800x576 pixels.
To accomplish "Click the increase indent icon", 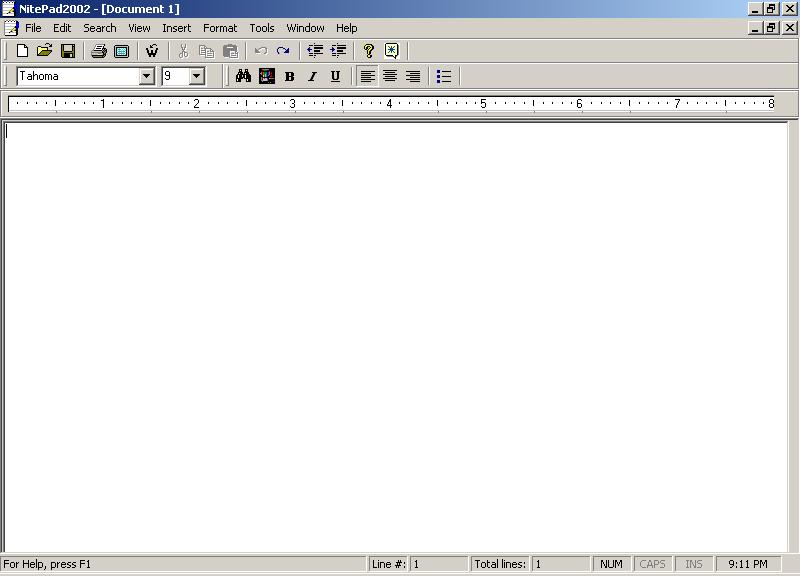I will (x=338, y=51).
